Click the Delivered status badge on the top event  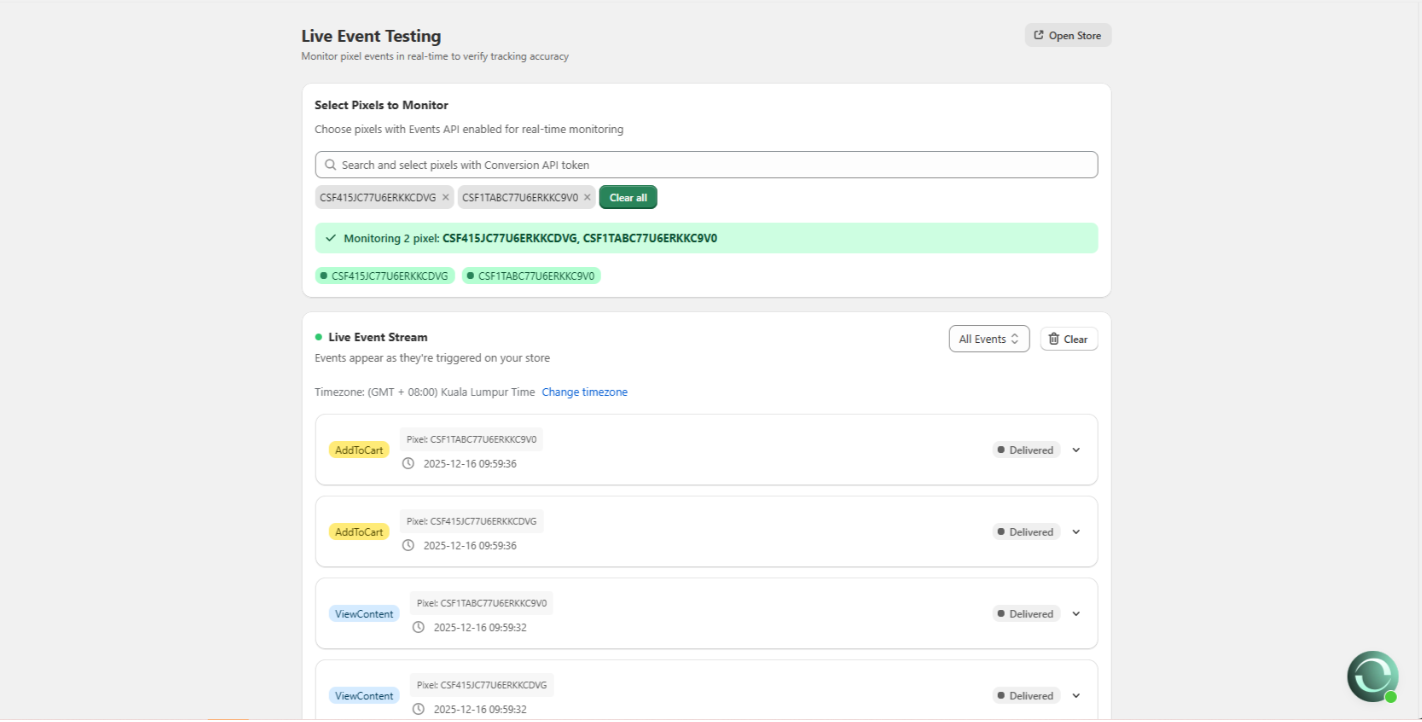[x=1025, y=449]
